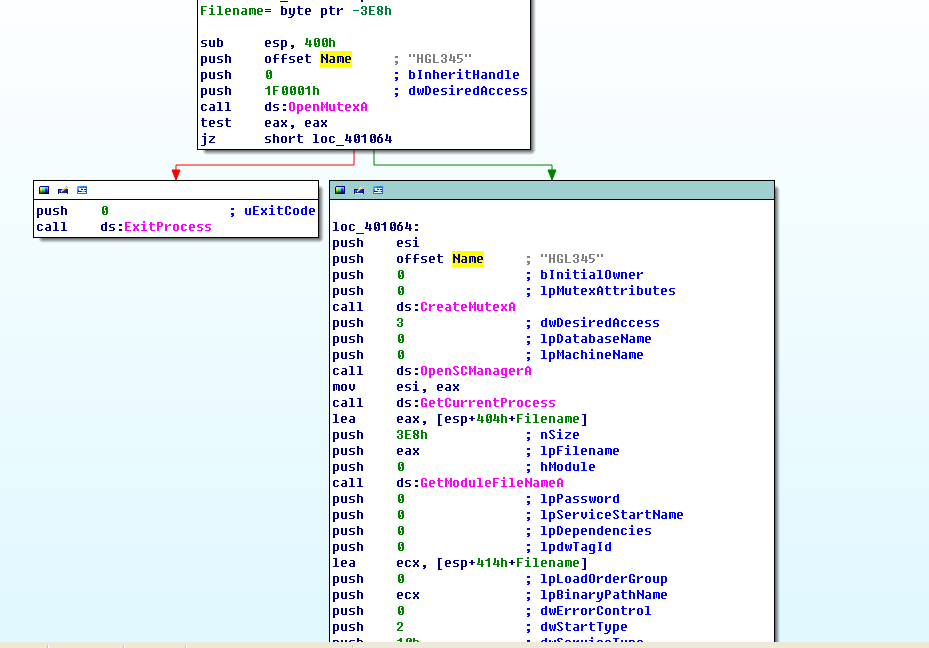
Task: Click the red false-branch arrow head
Action: [176, 174]
